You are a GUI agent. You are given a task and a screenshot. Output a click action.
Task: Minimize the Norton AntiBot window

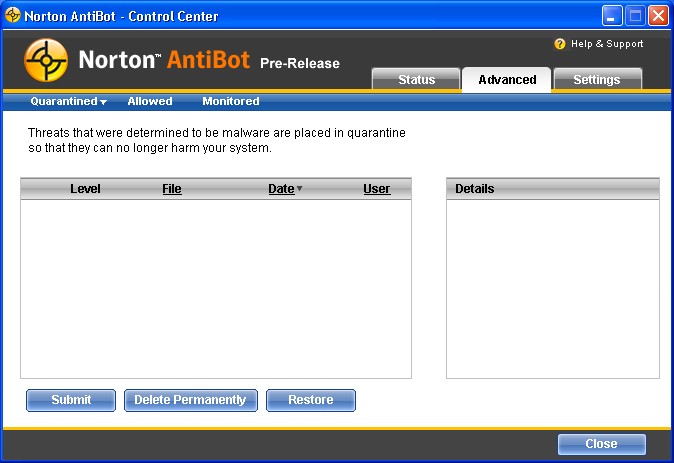pos(612,16)
